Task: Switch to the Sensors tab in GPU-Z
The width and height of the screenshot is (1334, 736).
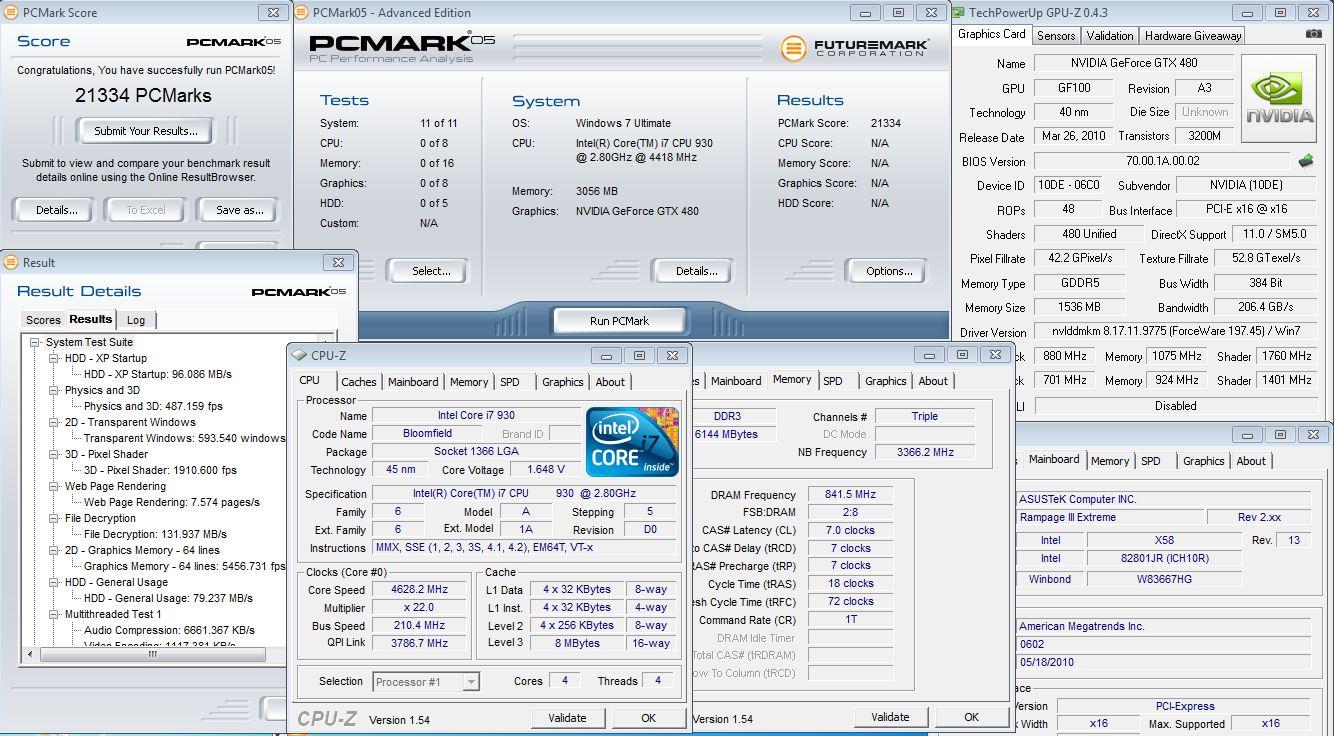Action: tap(1056, 35)
